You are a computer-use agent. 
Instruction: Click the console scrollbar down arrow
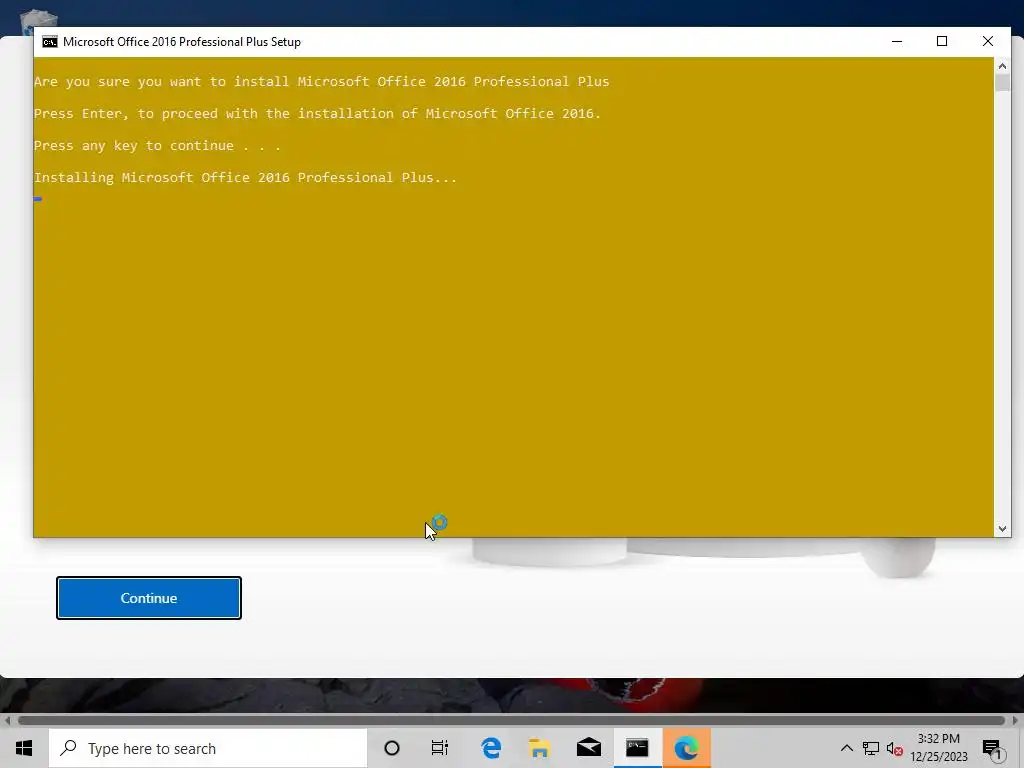(x=1002, y=529)
